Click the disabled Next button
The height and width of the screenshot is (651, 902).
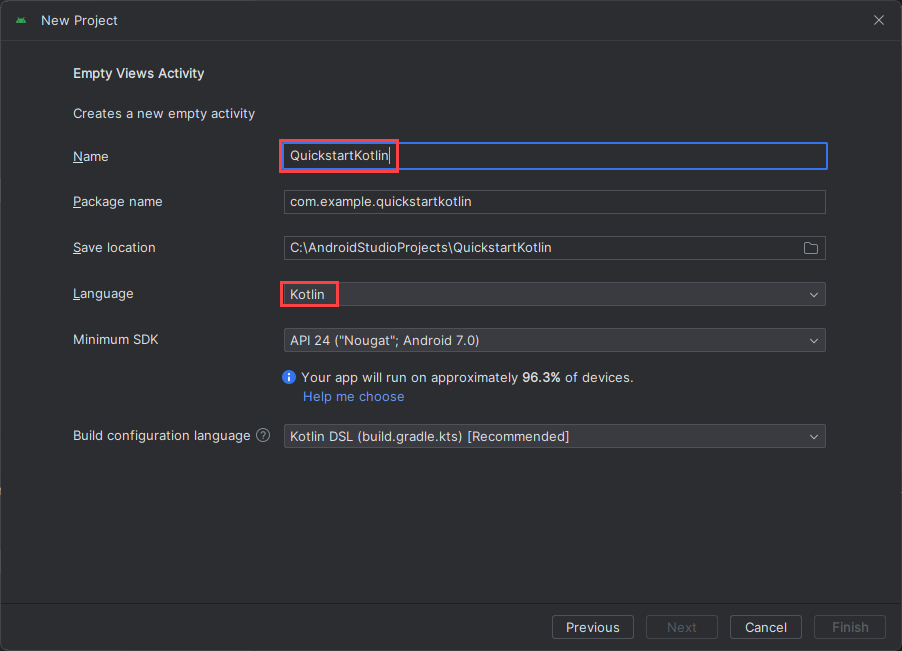pyautogui.click(x=681, y=627)
